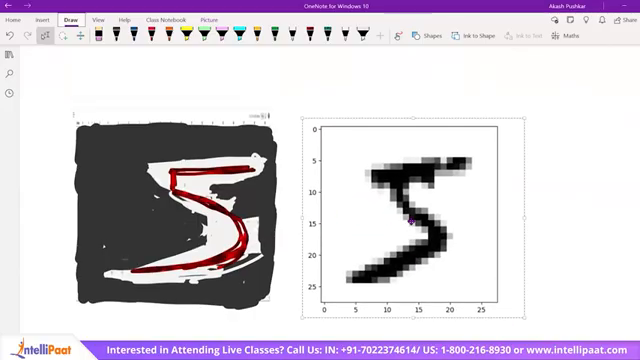The image size is (640, 360).
Task: Switch to the View tab
Action: pyautogui.click(x=98, y=20)
